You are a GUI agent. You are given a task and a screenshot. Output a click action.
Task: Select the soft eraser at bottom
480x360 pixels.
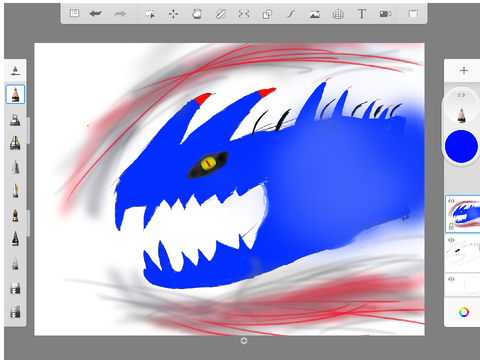(15, 311)
